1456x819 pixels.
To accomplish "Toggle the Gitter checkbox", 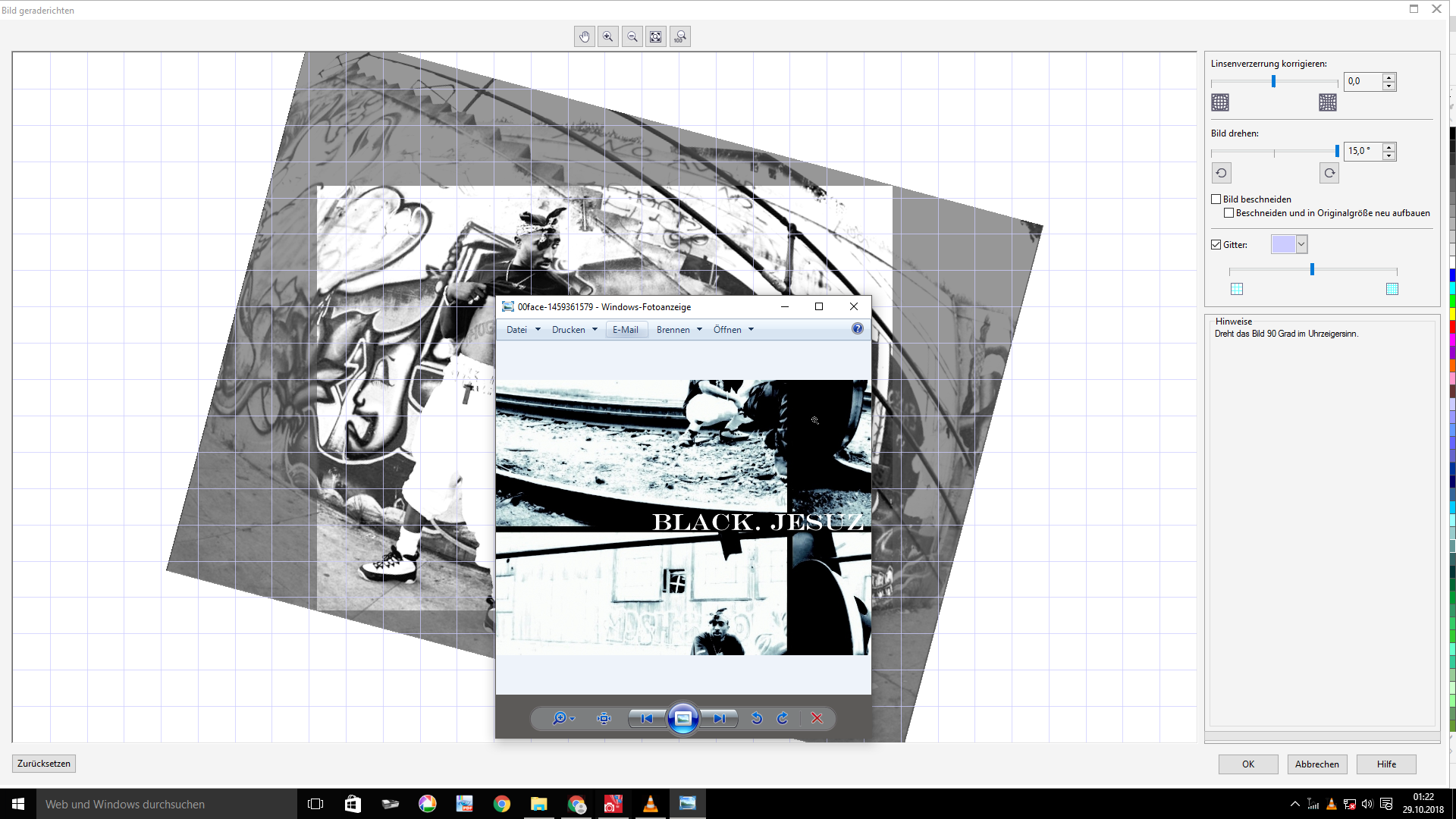I will tap(1216, 245).
